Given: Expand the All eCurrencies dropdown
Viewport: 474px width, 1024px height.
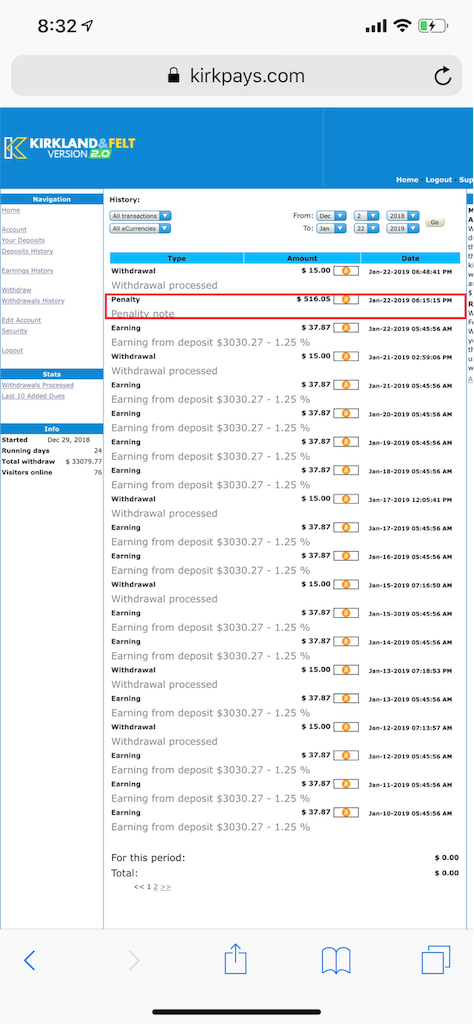Looking at the screenshot, I should pos(140,229).
